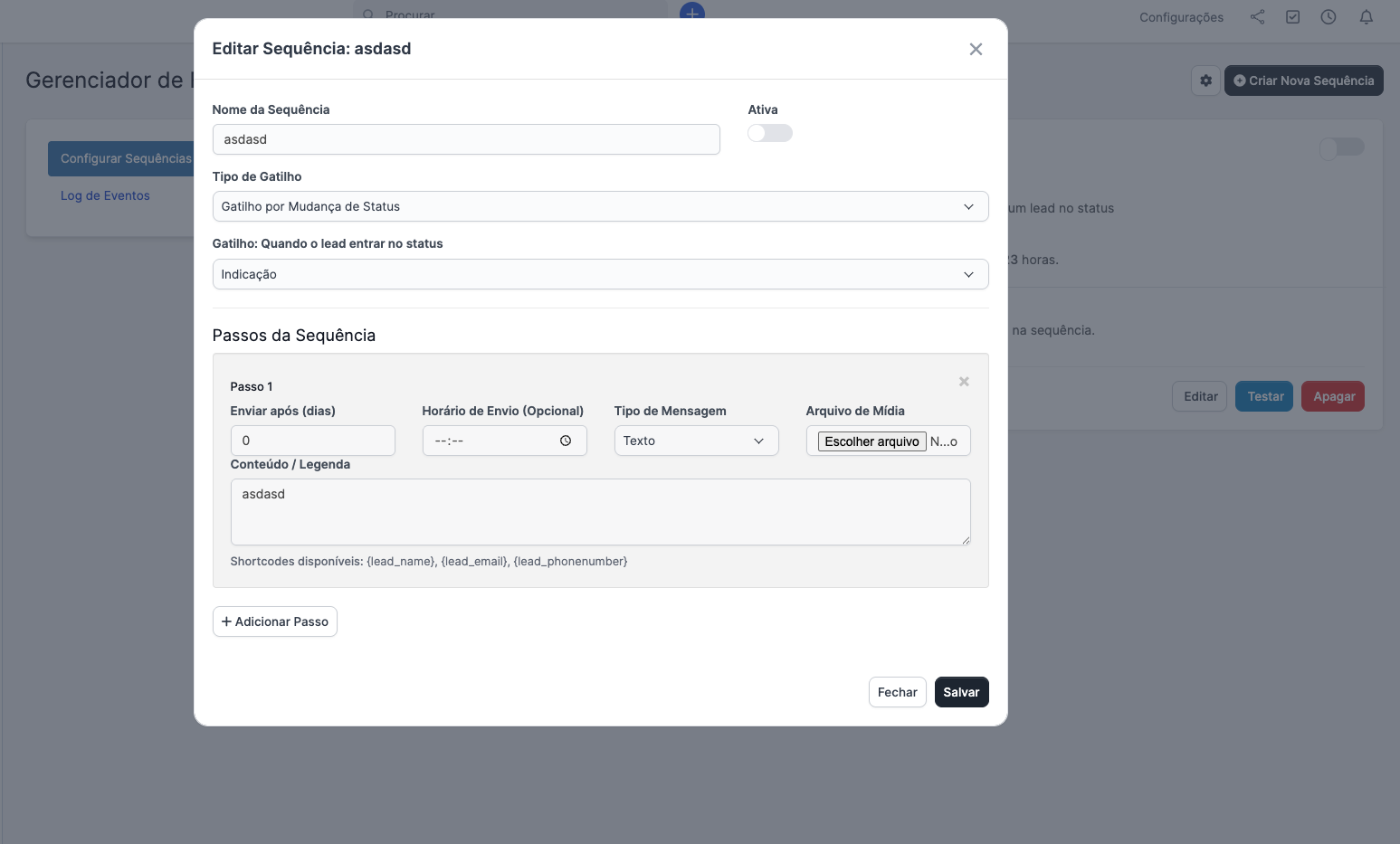Open the clock history icon in top bar
This screenshot has height=844, width=1400.
click(1328, 16)
